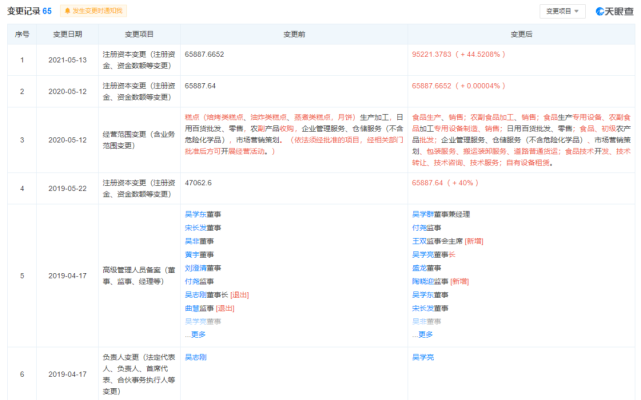Click the 天眼查 logo

(x=614, y=11)
